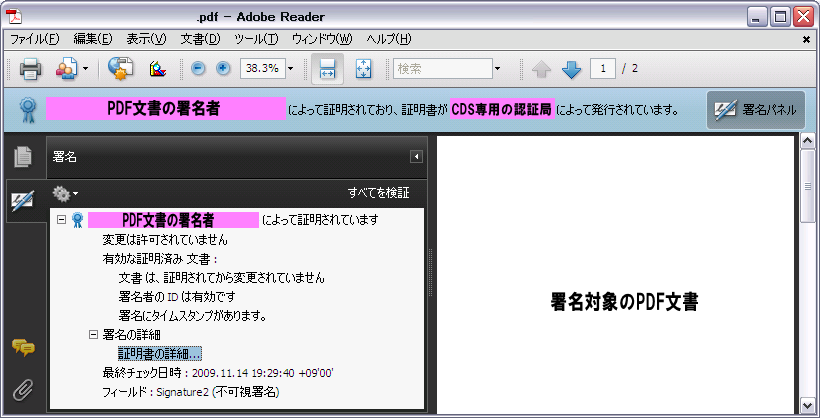Go to previous page with up arrow
This screenshot has width=820, height=418.
click(x=541, y=69)
